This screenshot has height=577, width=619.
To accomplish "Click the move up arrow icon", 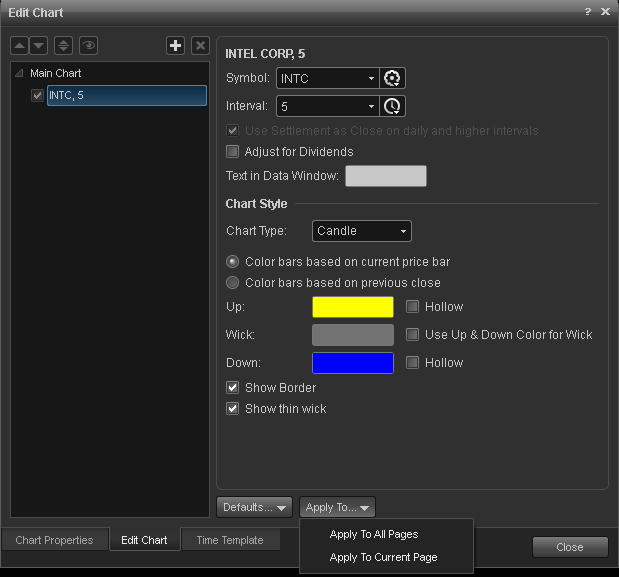I will (19, 46).
